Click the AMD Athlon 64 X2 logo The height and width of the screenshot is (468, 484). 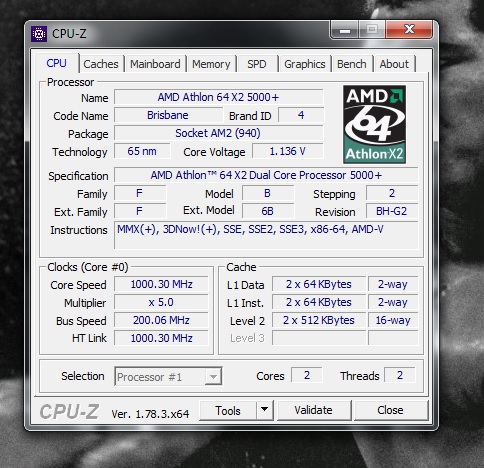point(374,124)
